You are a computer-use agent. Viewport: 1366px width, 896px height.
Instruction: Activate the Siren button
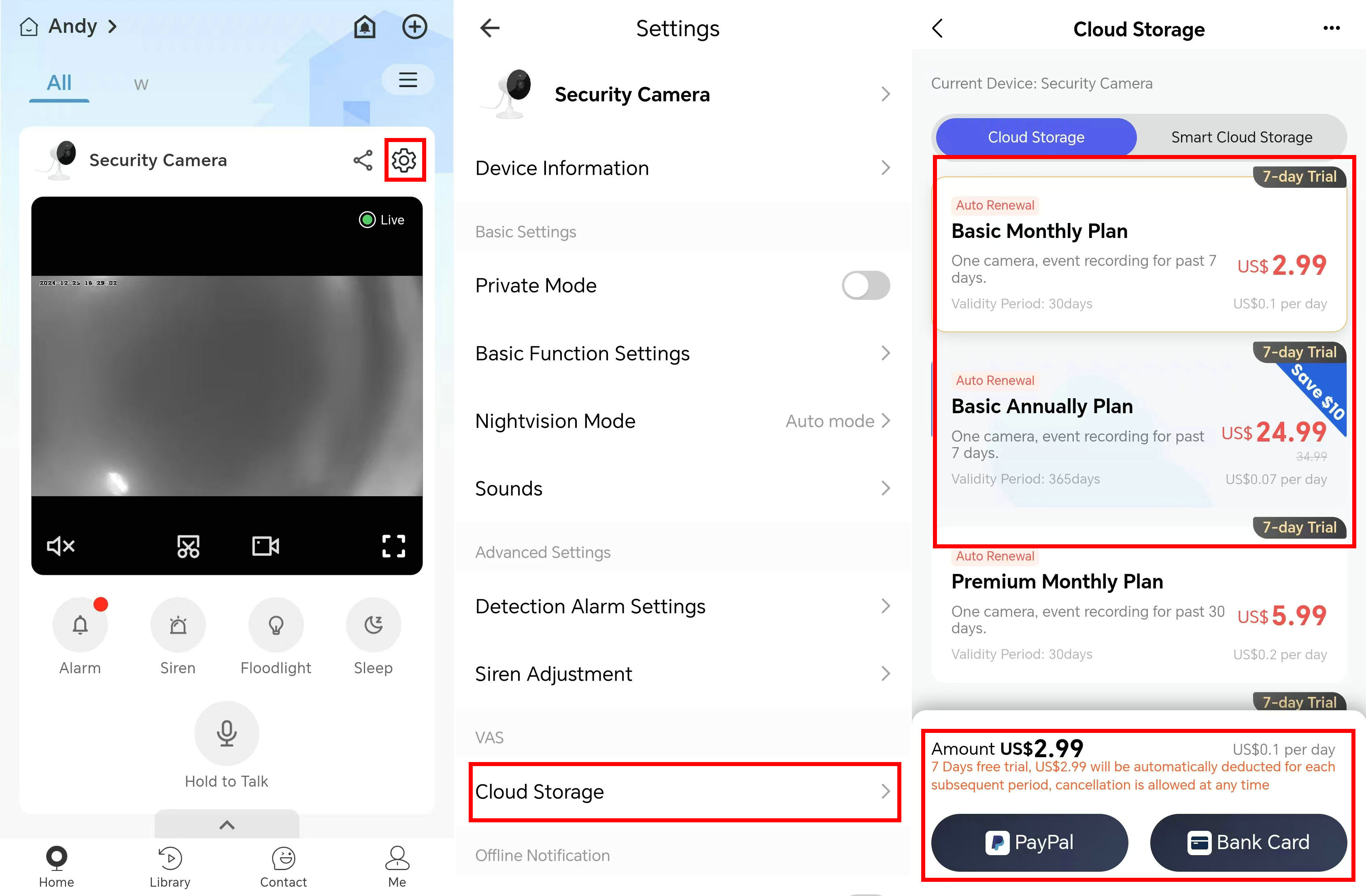coord(178,624)
